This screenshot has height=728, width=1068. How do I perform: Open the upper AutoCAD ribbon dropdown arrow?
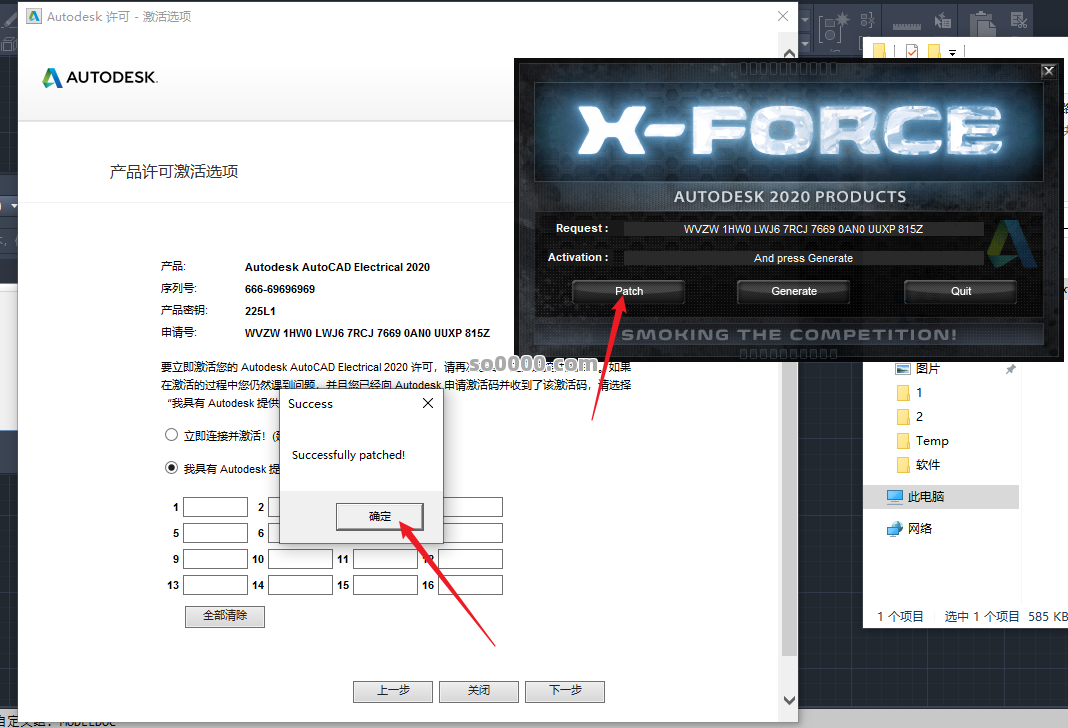[804, 20]
